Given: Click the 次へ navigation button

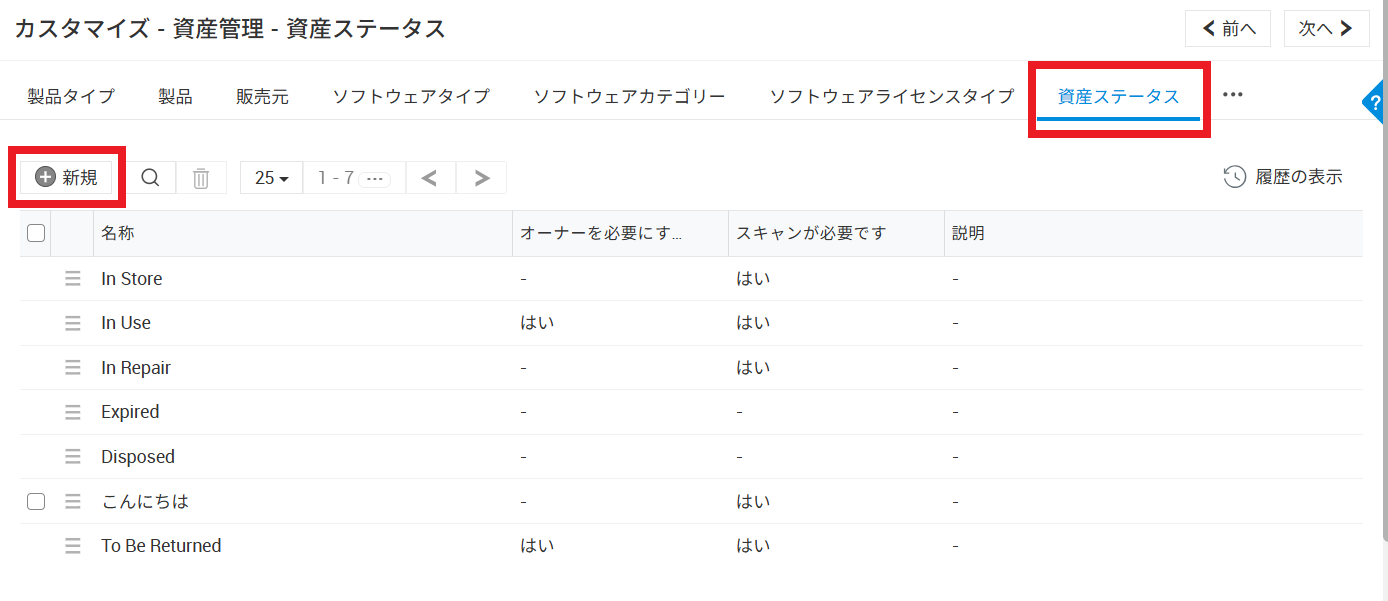Looking at the screenshot, I should coord(1326,29).
